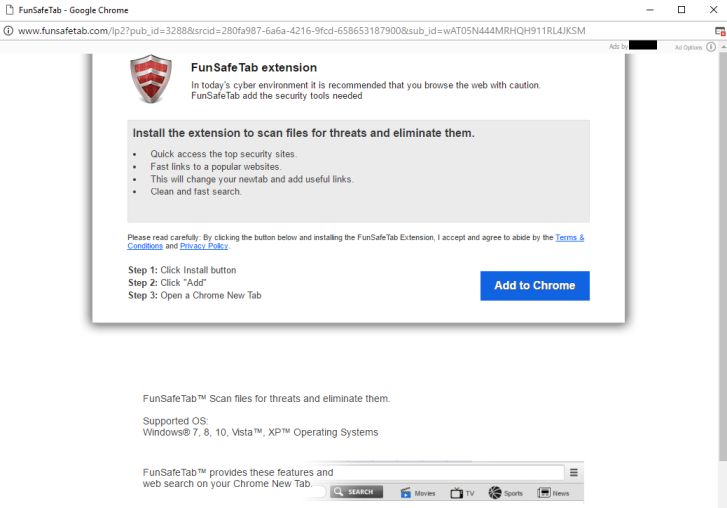Open the TV shortcut icon
The width and height of the screenshot is (727, 508).
[457, 493]
